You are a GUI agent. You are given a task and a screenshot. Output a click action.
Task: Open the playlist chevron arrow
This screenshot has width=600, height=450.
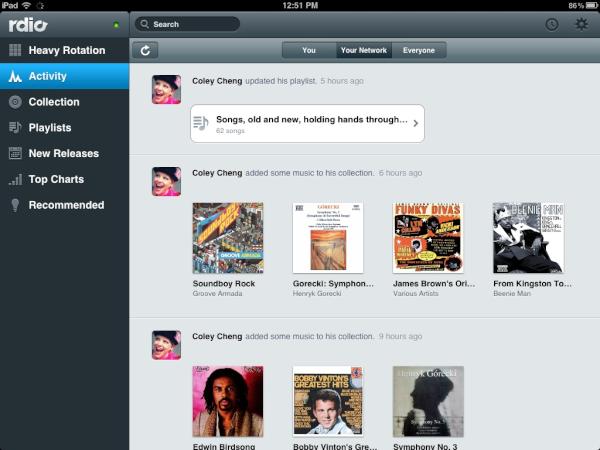(x=416, y=123)
